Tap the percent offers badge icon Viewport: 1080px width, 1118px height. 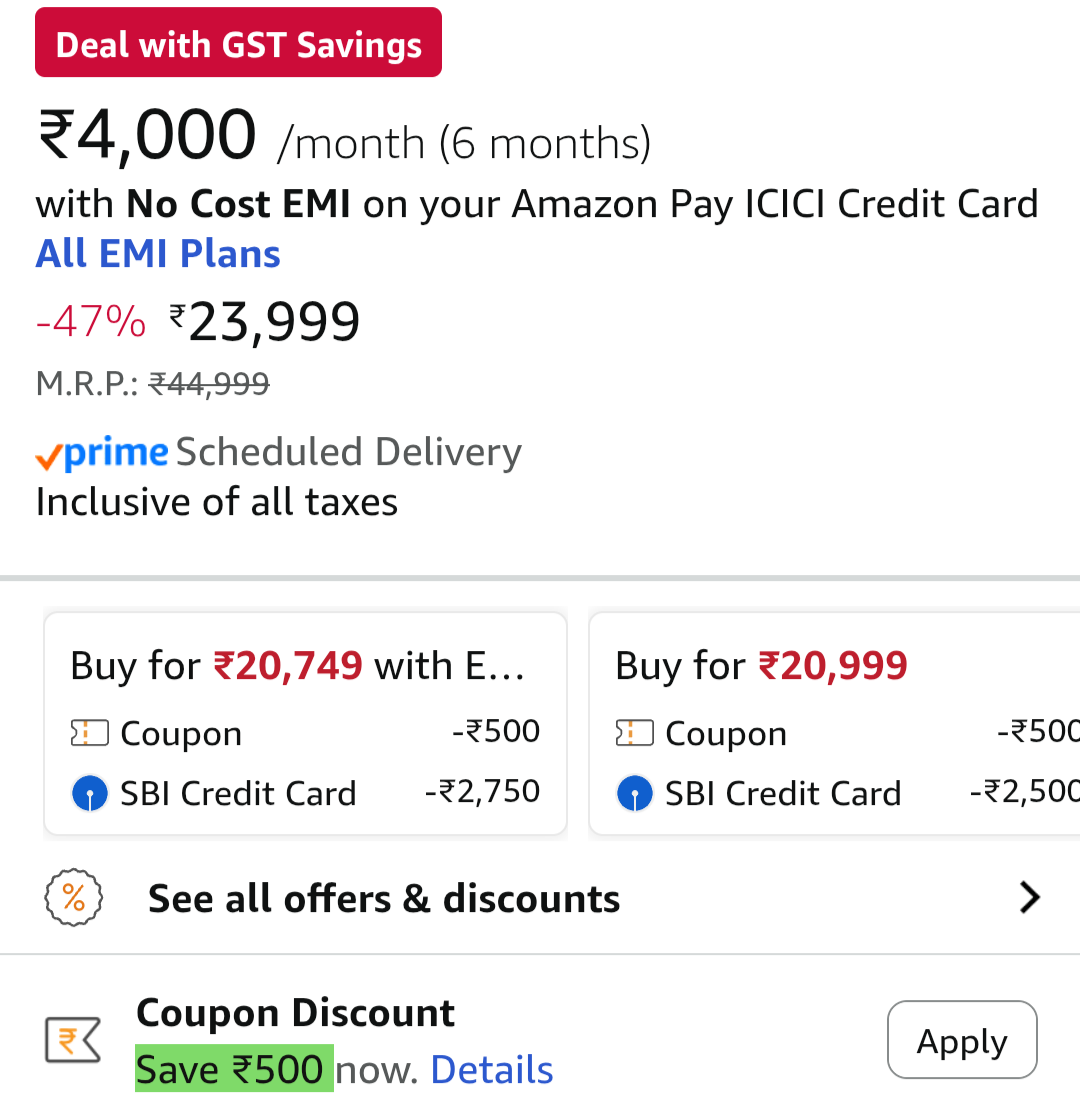click(74, 898)
